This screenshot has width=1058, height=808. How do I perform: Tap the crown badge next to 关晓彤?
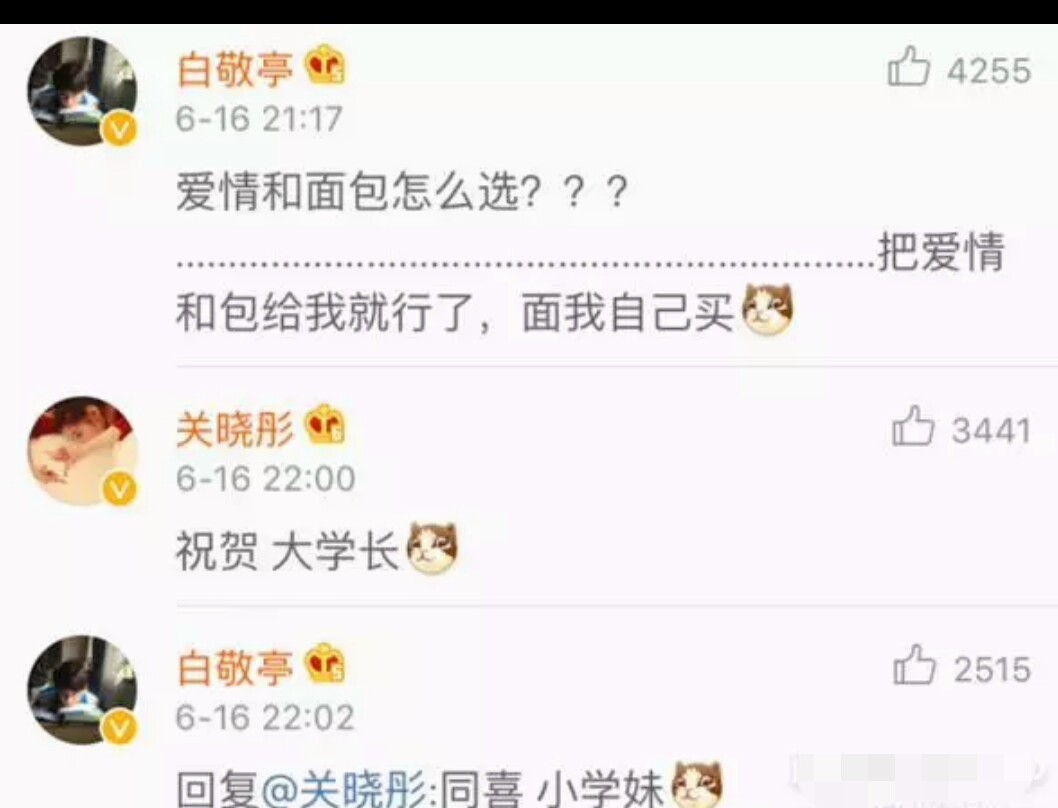[x=325, y=425]
